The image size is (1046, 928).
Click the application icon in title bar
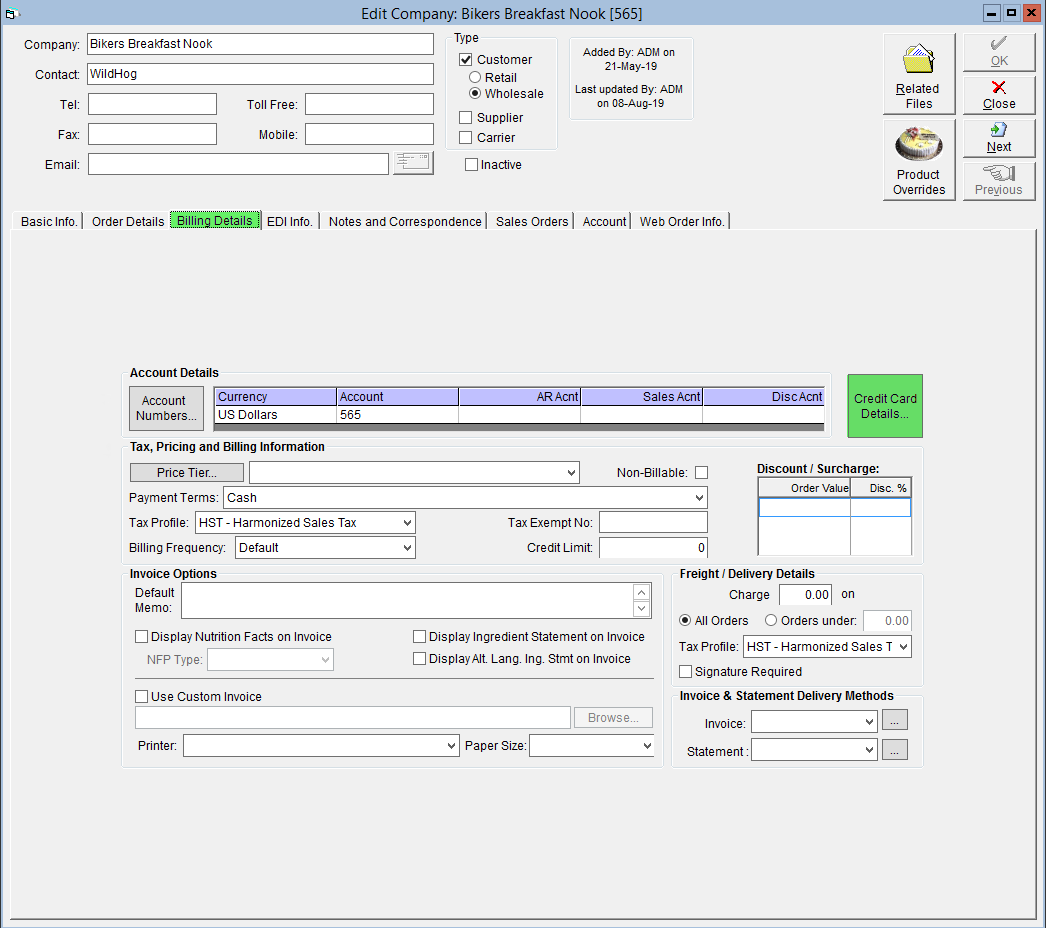click(11, 13)
